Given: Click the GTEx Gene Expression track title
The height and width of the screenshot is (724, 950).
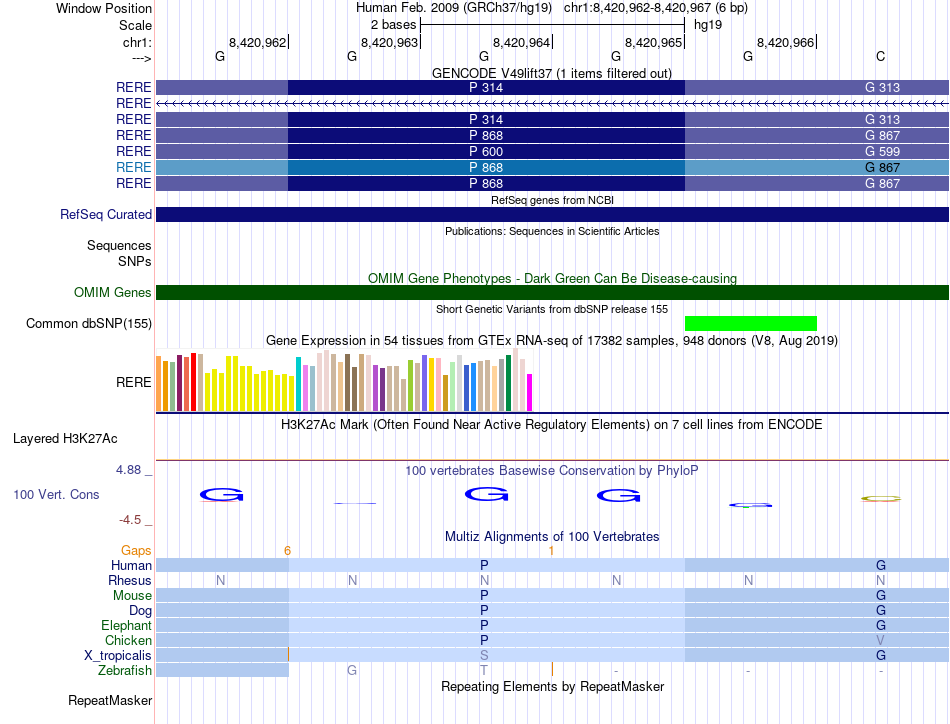Looking at the screenshot, I should click(551, 340).
